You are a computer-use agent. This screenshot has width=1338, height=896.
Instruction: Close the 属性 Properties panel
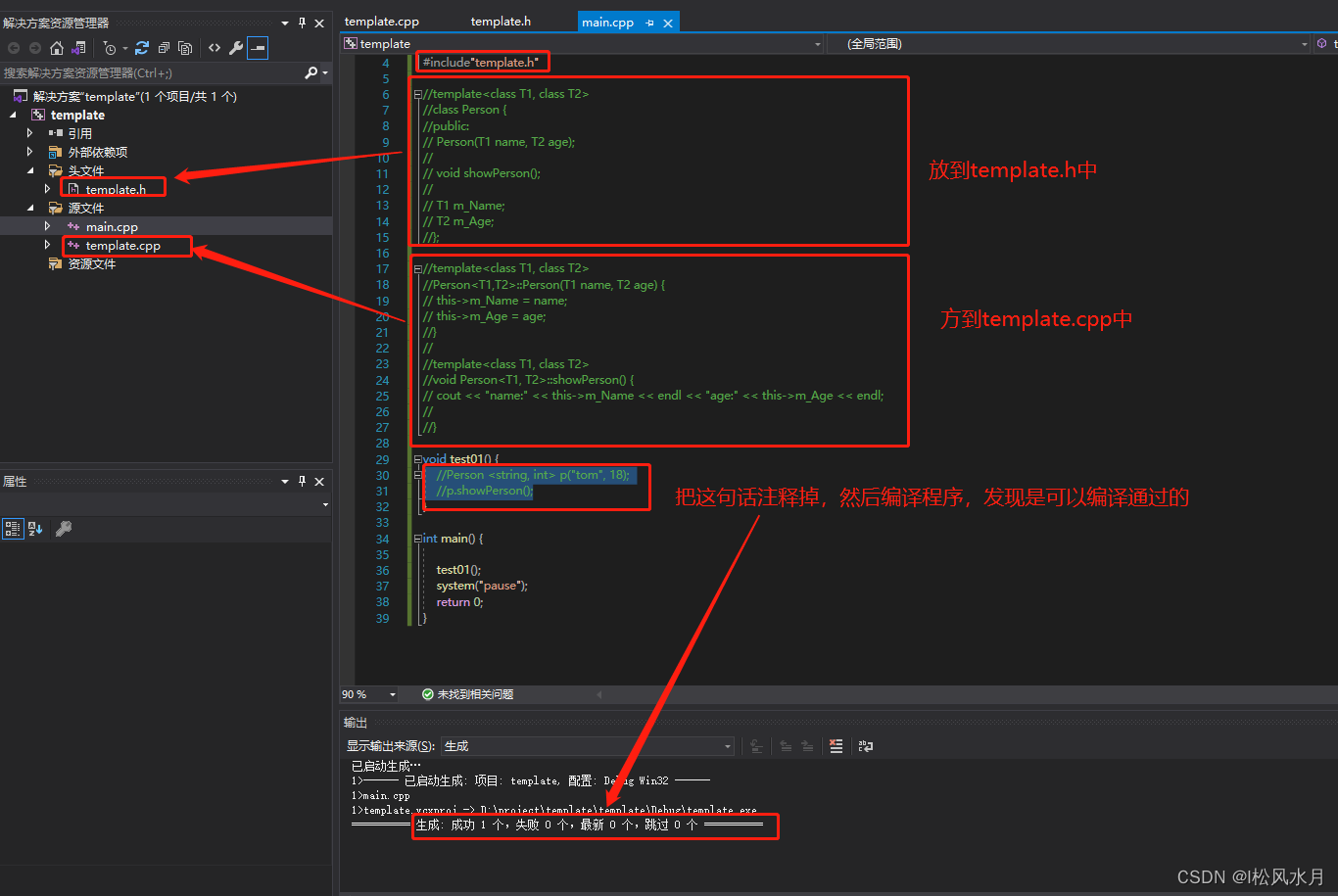click(x=319, y=481)
